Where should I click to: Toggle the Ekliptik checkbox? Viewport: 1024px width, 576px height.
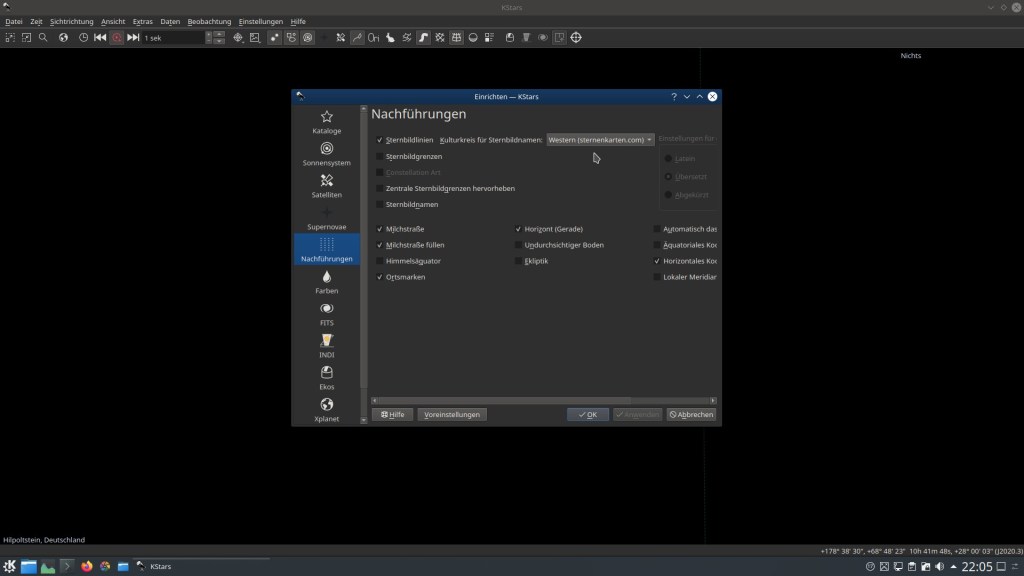(x=518, y=261)
